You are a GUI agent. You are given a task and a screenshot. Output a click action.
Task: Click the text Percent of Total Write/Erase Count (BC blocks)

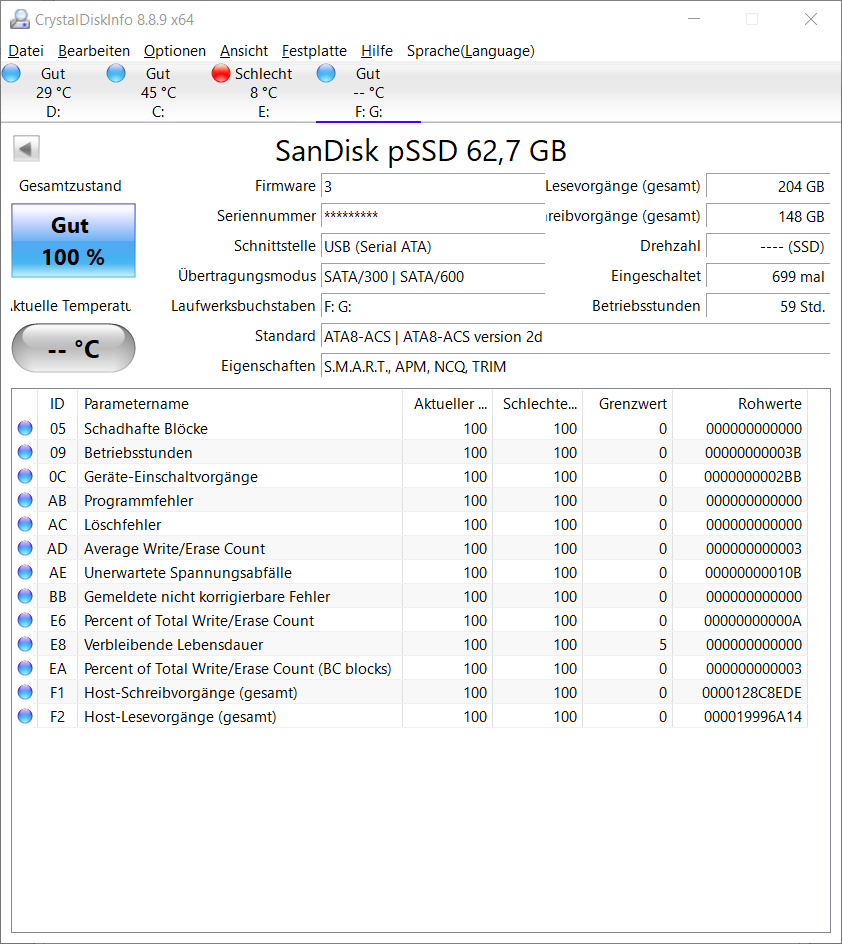(238, 668)
